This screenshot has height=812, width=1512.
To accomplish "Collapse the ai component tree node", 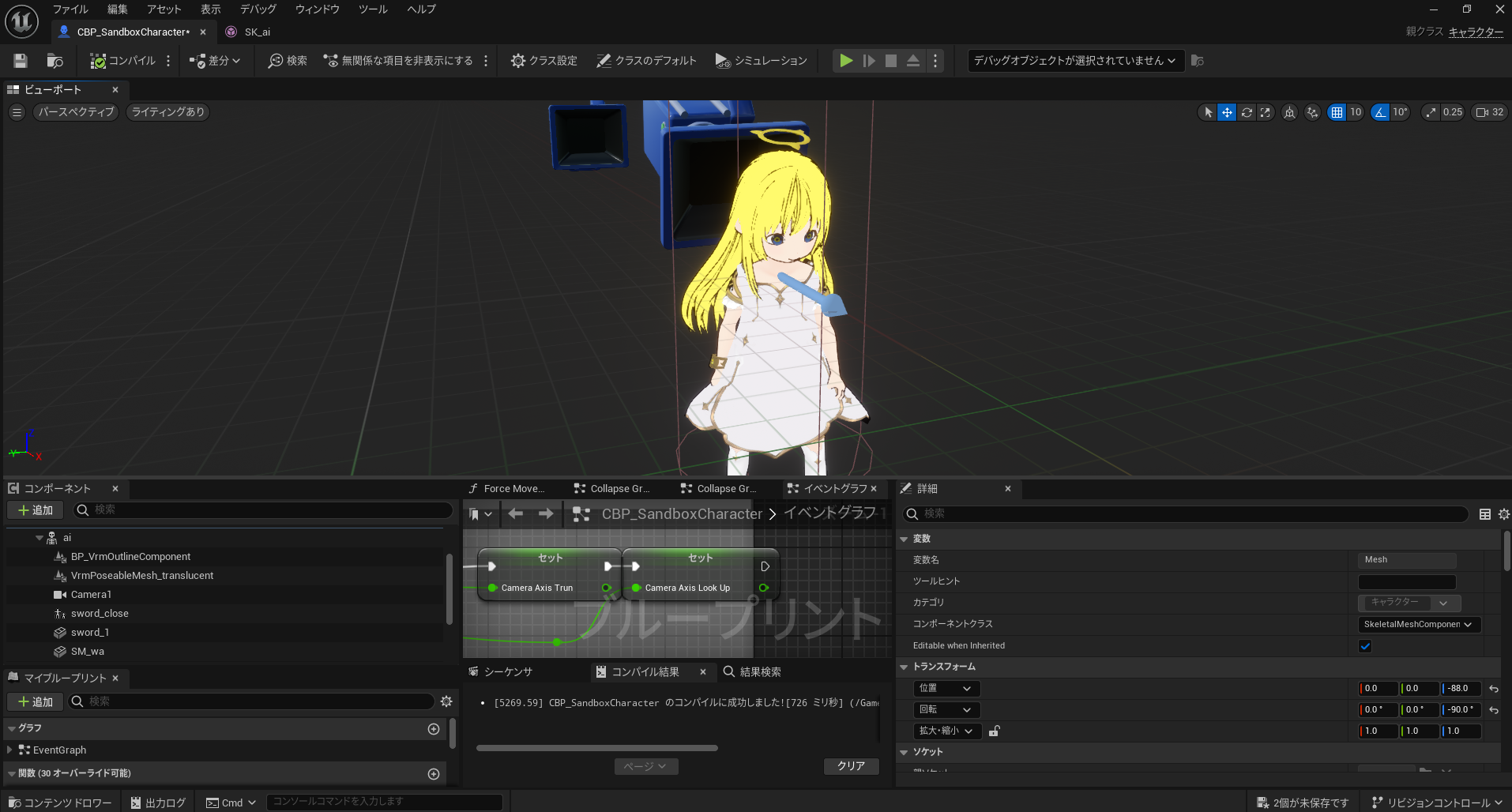I will (x=39, y=538).
